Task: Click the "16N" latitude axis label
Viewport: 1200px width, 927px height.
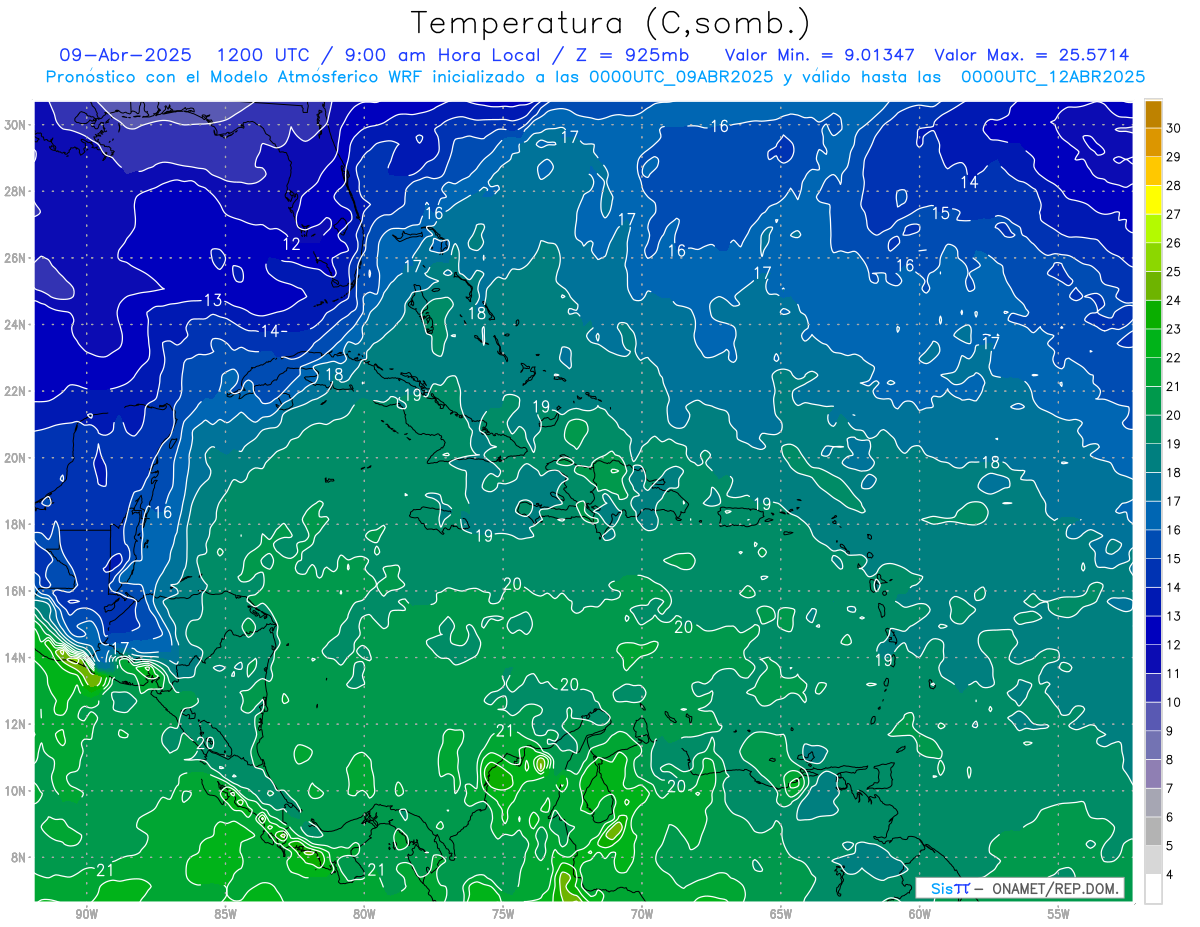Action: coord(17,591)
